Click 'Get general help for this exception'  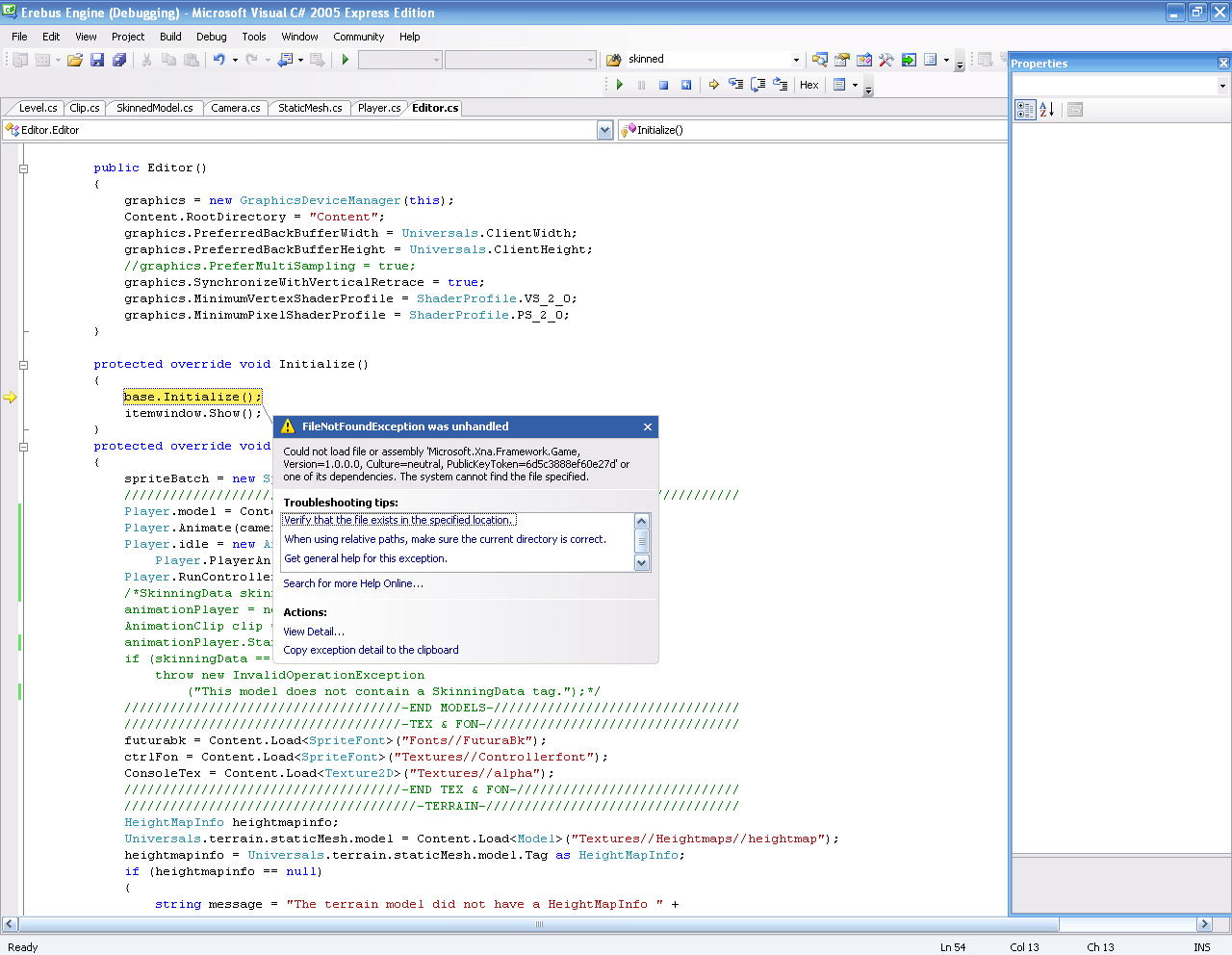tap(366, 558)
